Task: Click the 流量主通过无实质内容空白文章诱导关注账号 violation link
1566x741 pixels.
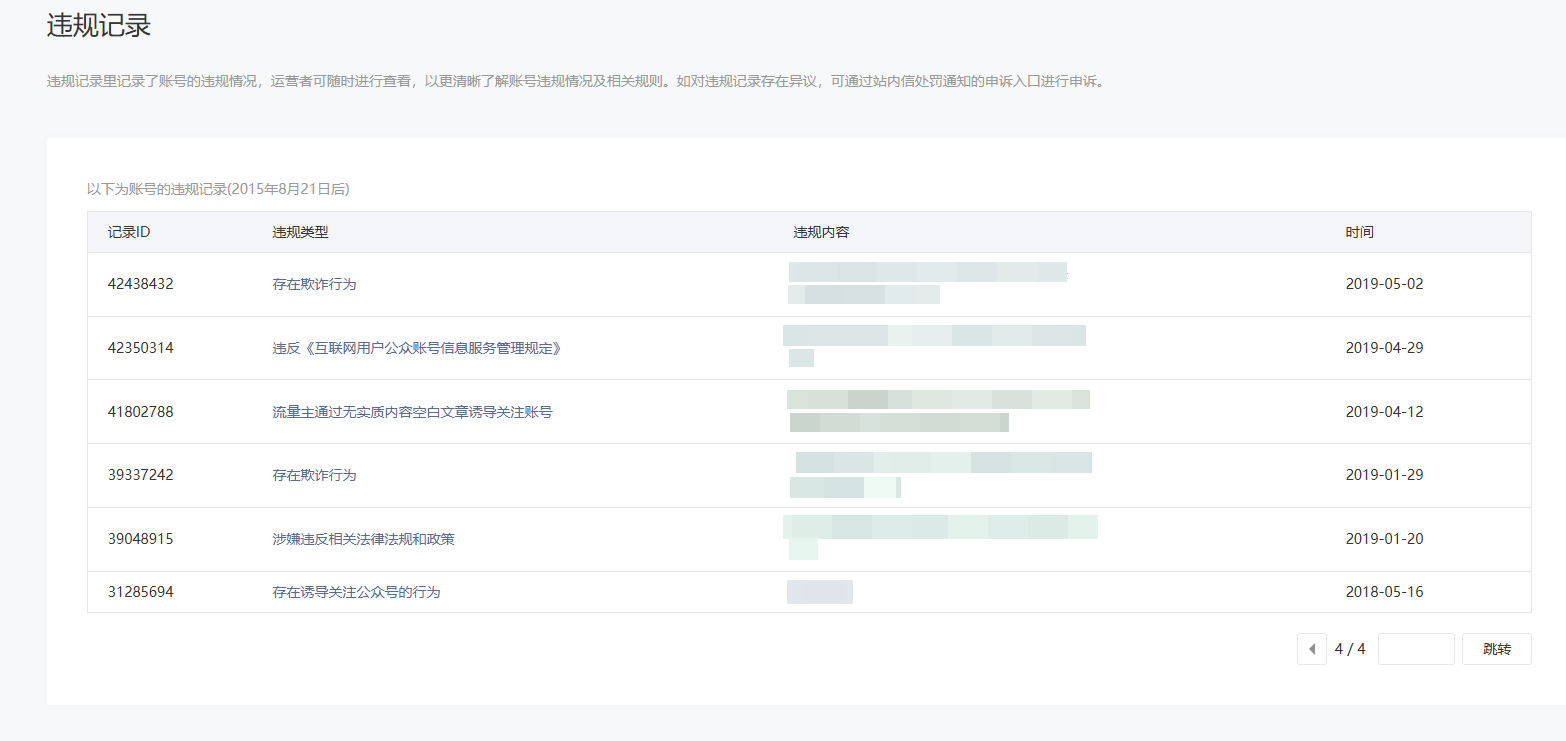Action: [412, 412]
